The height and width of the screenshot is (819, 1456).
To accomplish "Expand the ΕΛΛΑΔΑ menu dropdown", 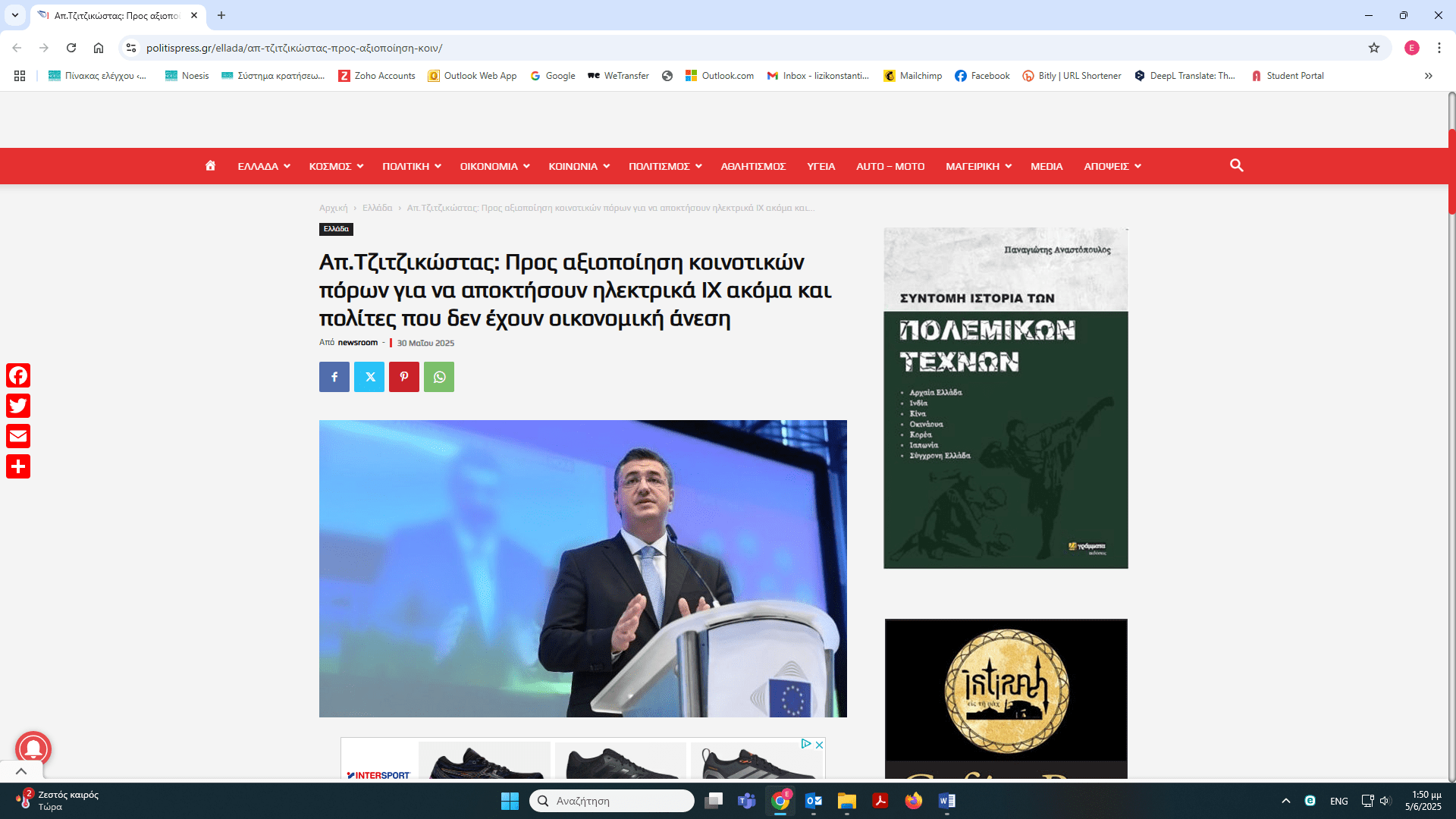I will click(x=264, y=166).
